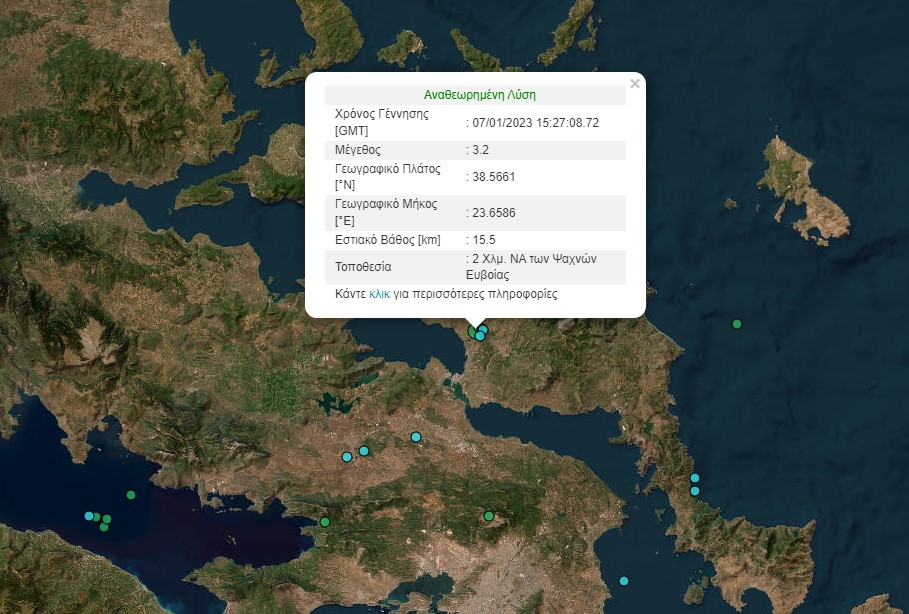909x614 pixels.
Task: Select the cyan marker in the sea south of Attica
Action: 624,581
